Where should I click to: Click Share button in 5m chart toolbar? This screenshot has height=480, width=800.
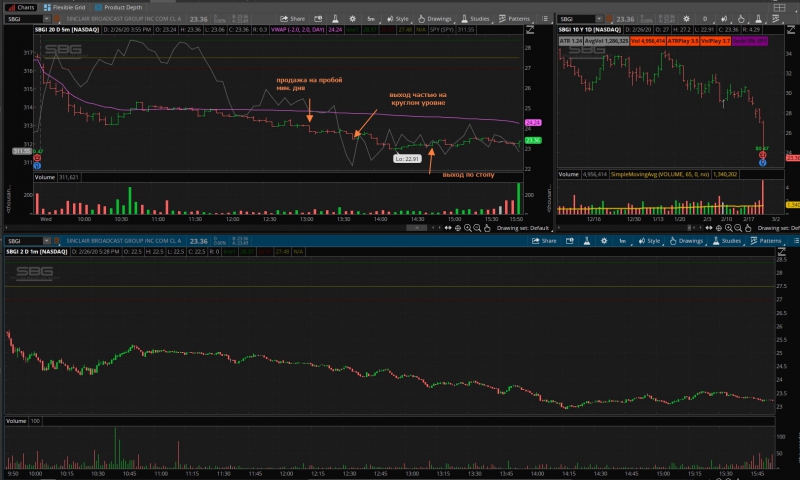click(x=292, y=19)
